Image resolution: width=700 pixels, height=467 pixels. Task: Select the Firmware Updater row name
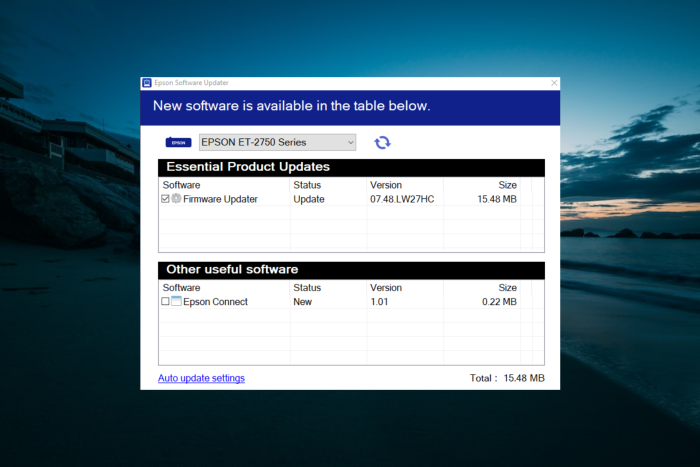click(x=221, y=199)
